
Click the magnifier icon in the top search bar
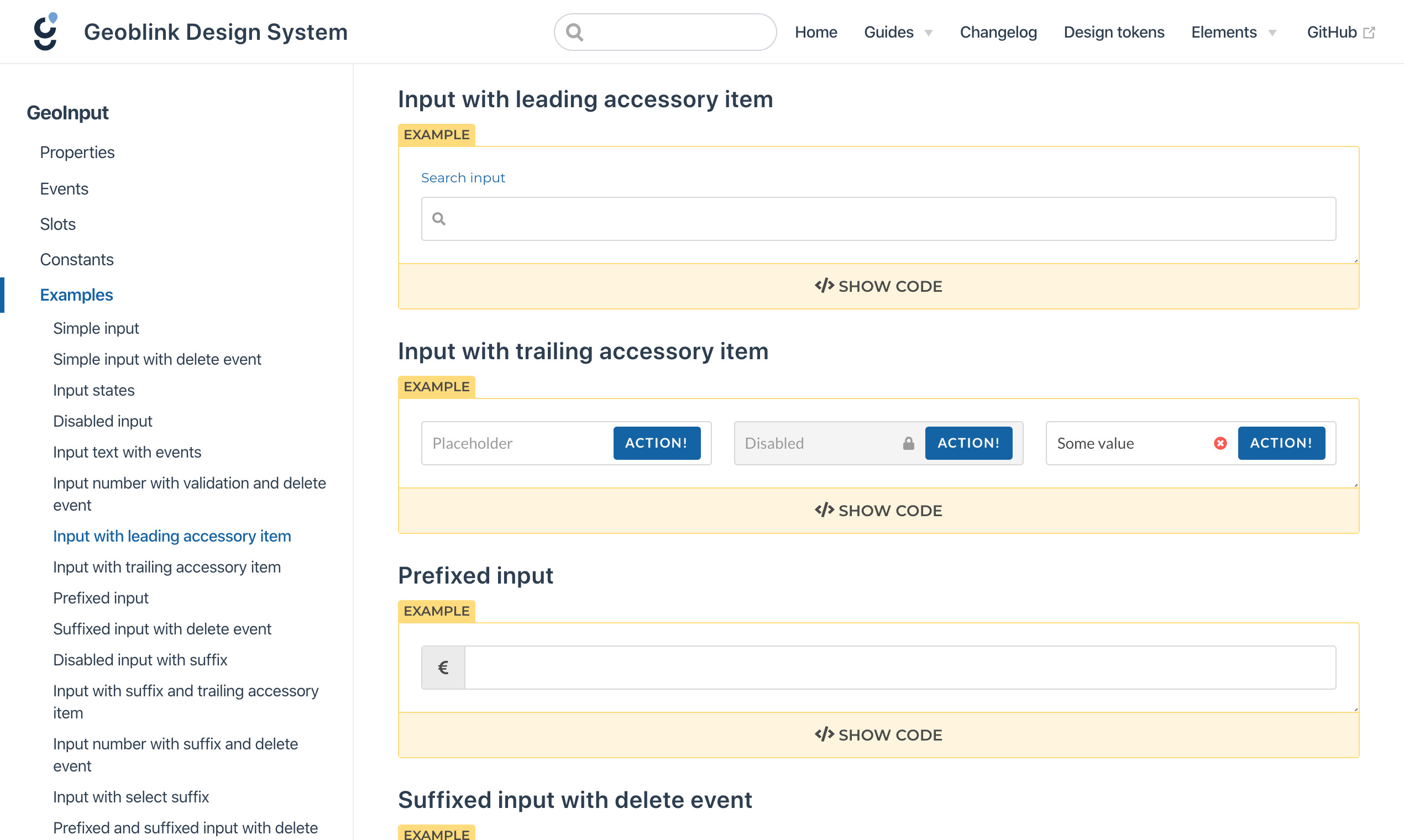[x=575, y=32]
